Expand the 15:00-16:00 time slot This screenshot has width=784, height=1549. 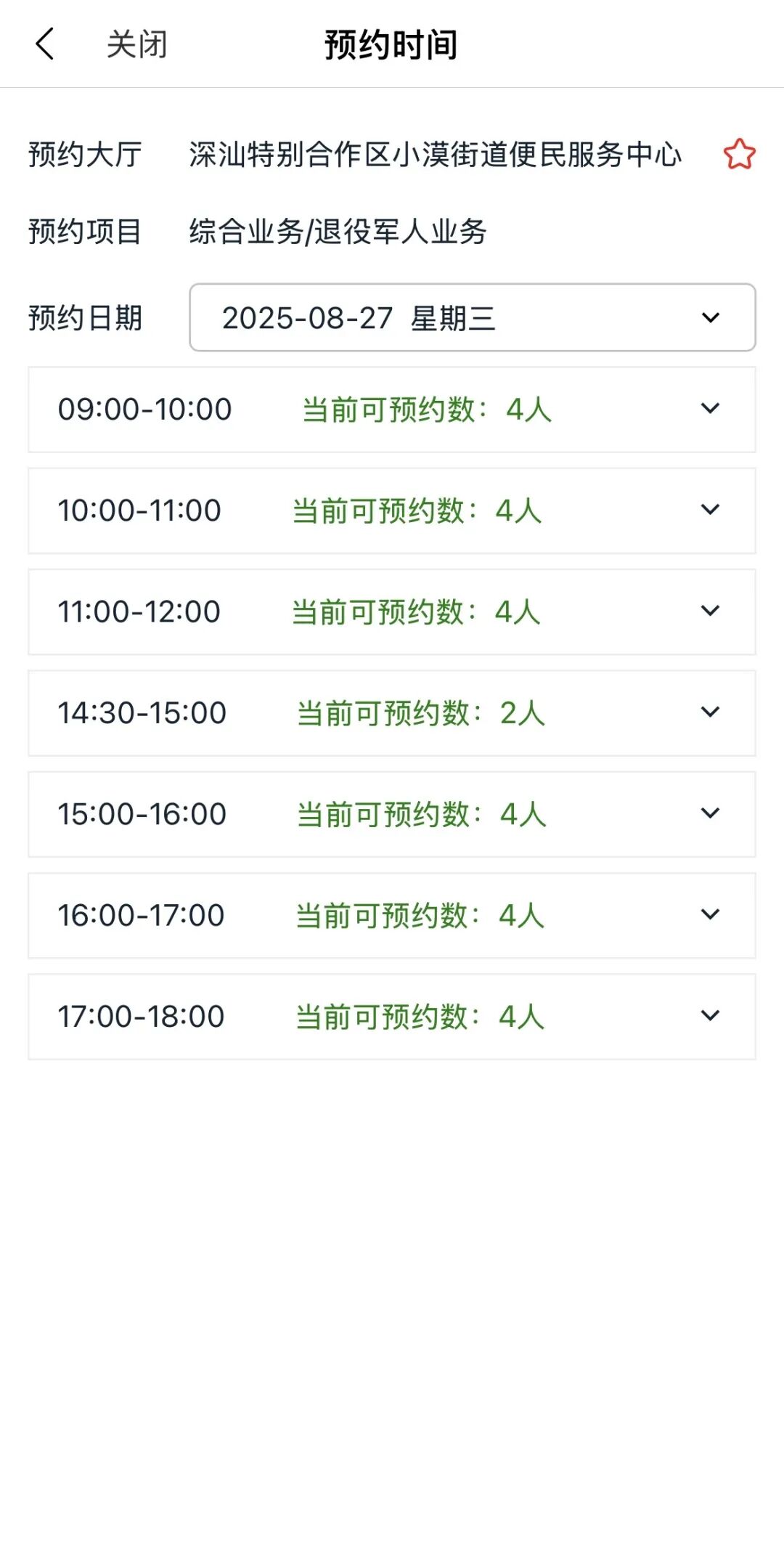[391, 814]
